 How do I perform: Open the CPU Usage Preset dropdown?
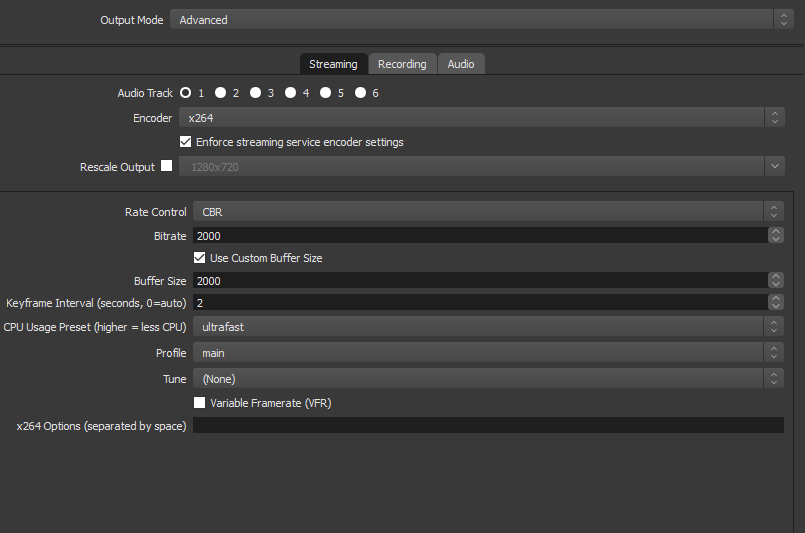pyautogui.click(x=488, y=327)
